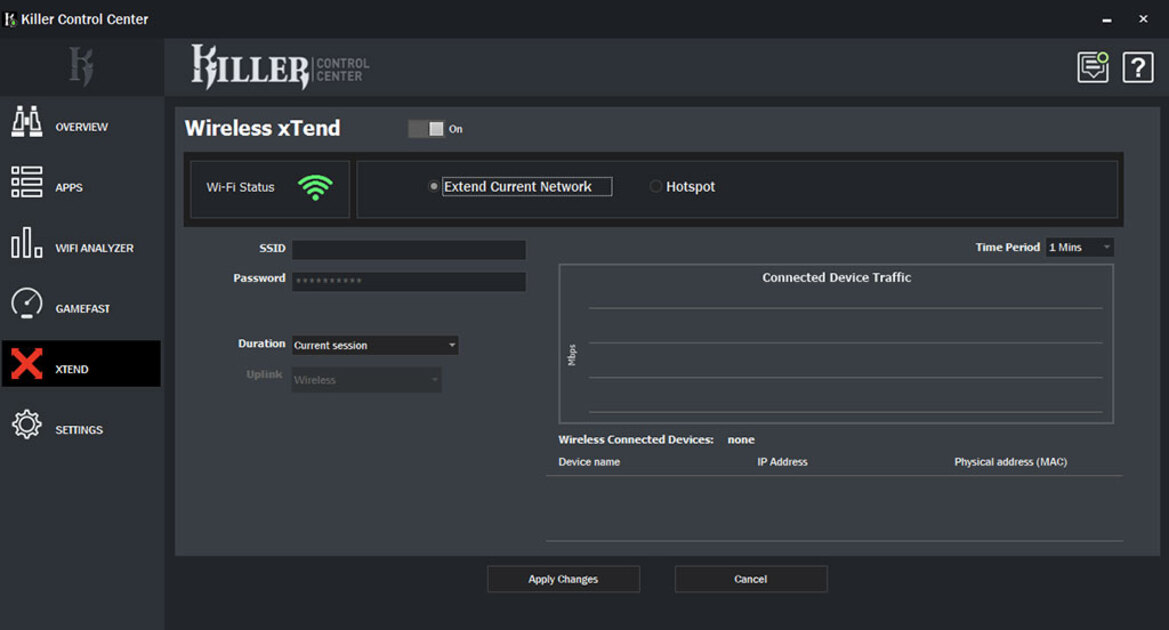Click the Overview binoculars icon
The width and height of the screenshot is (1169, 630).
[x=27, y=122]
